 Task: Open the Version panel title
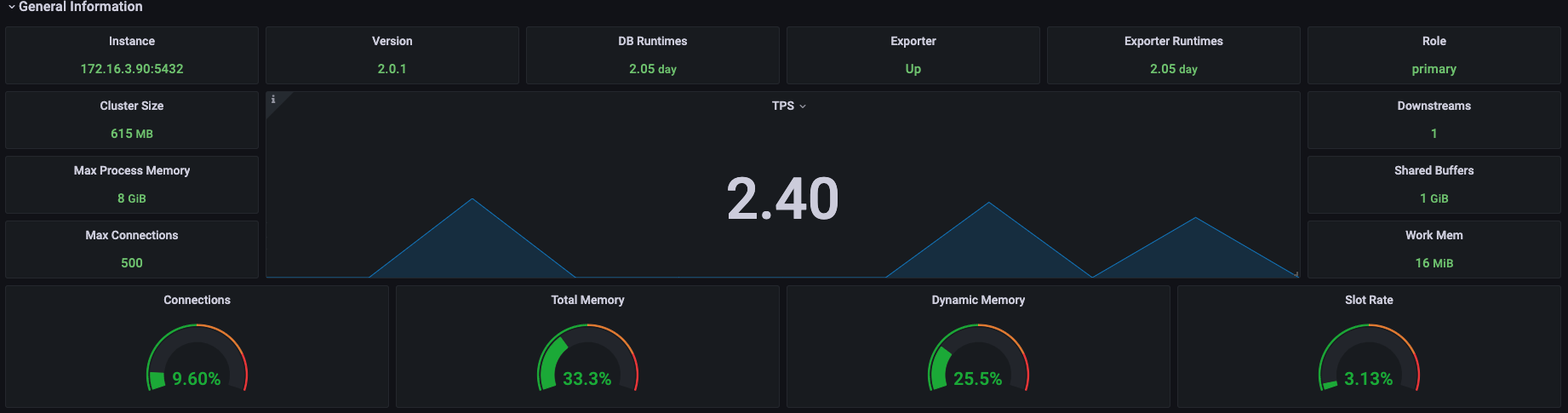[x=392, y=41]
